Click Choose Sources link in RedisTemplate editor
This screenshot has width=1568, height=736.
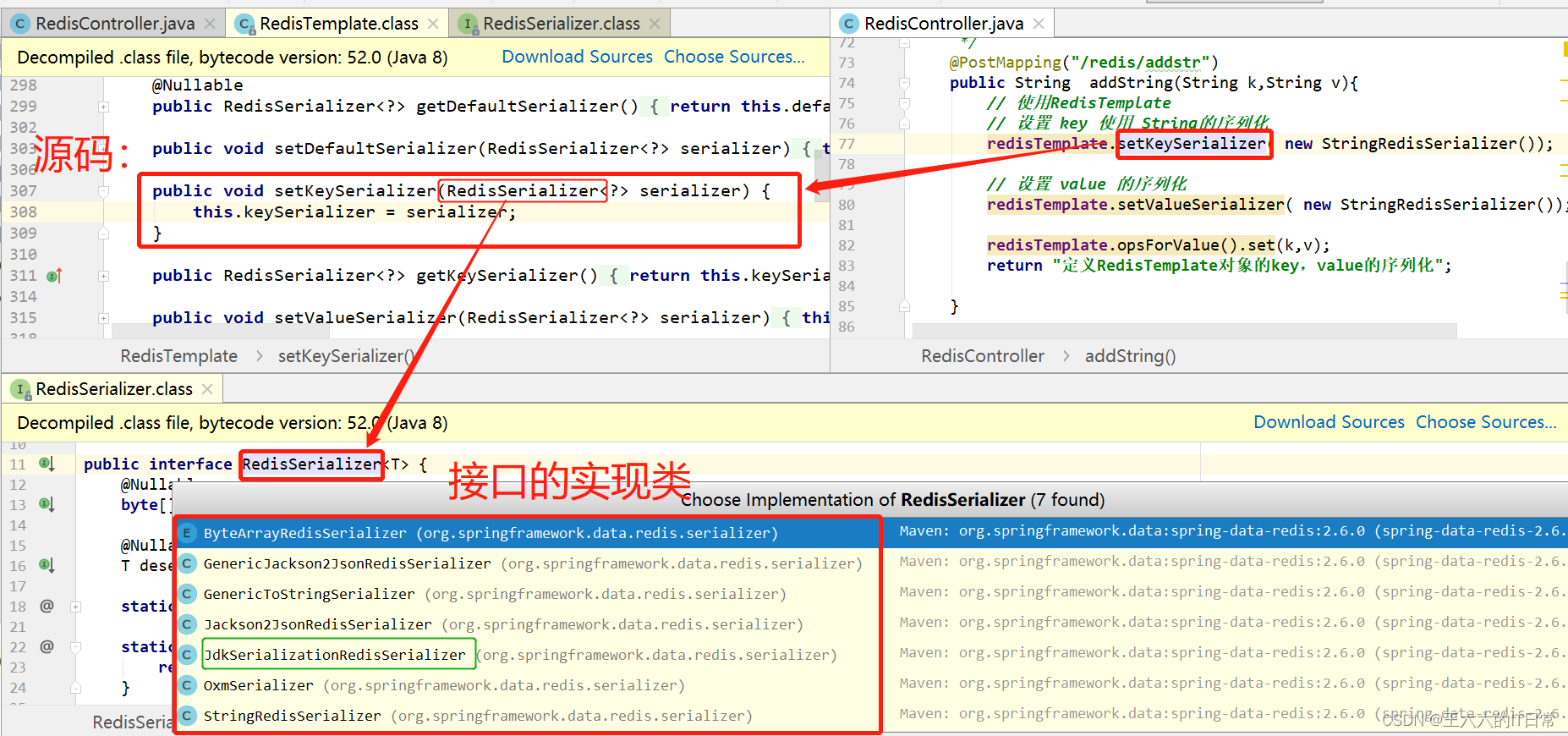tap(734, 57)
